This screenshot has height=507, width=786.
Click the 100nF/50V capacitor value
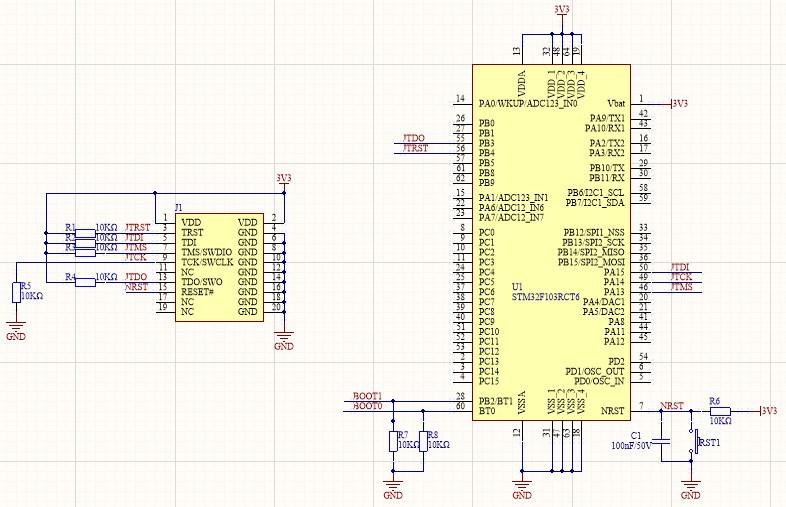(x=631, y=445)
